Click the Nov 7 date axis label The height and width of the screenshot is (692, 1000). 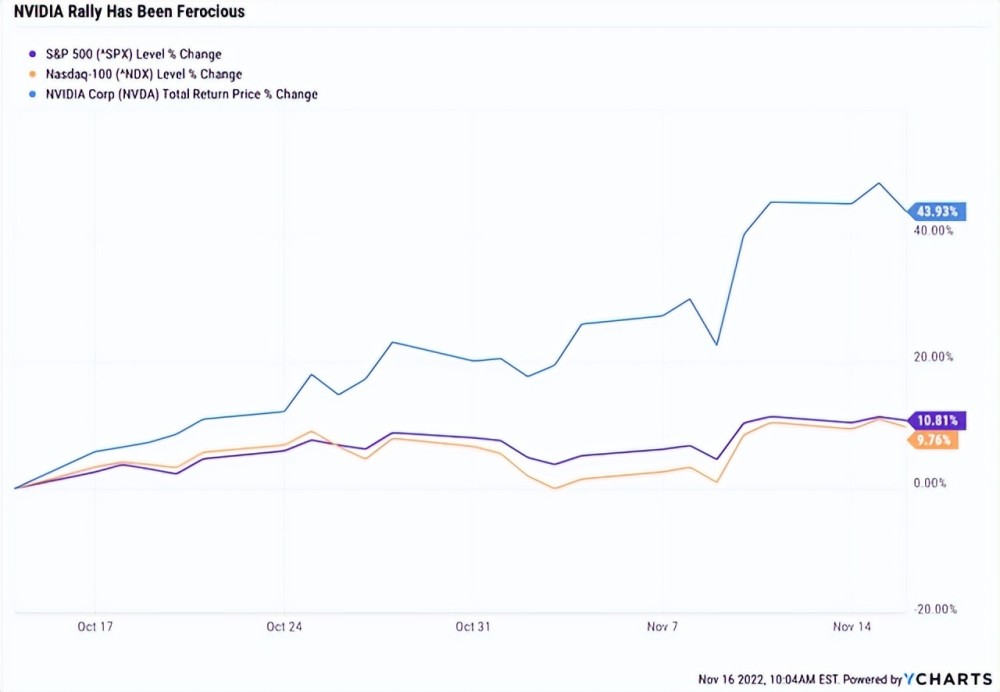(663, 627)
